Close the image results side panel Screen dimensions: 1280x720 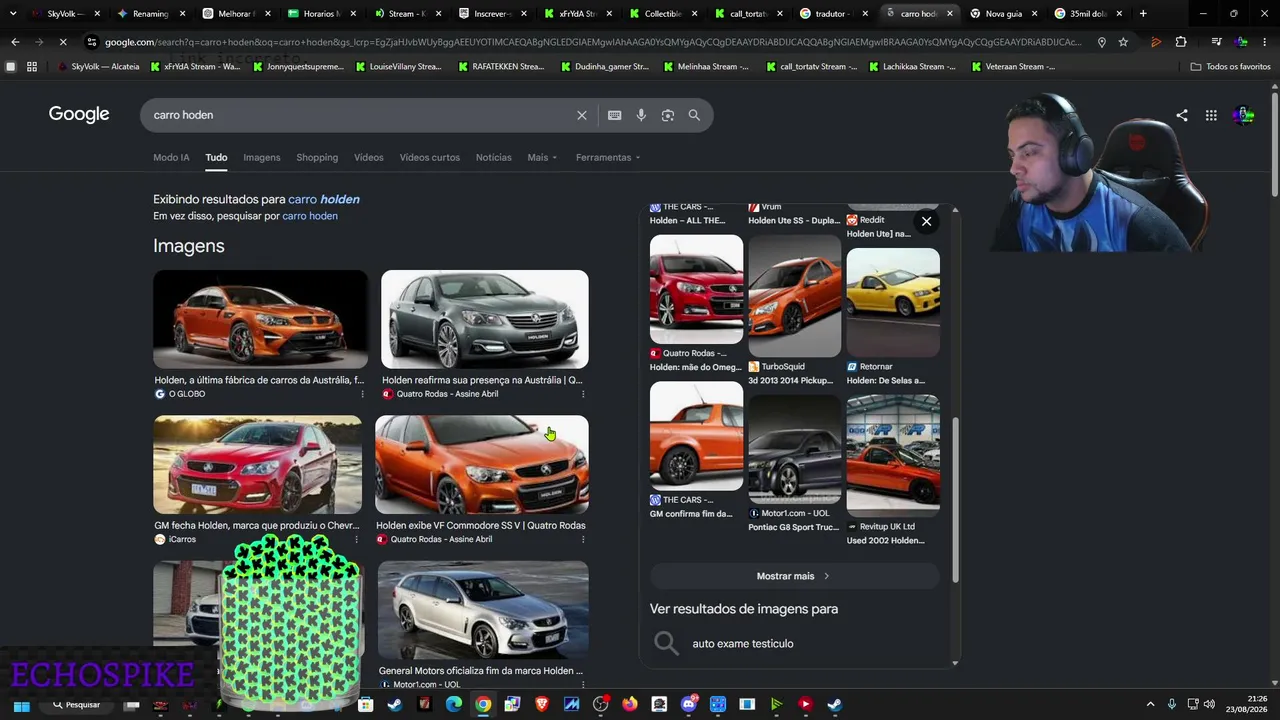(927, 221)
